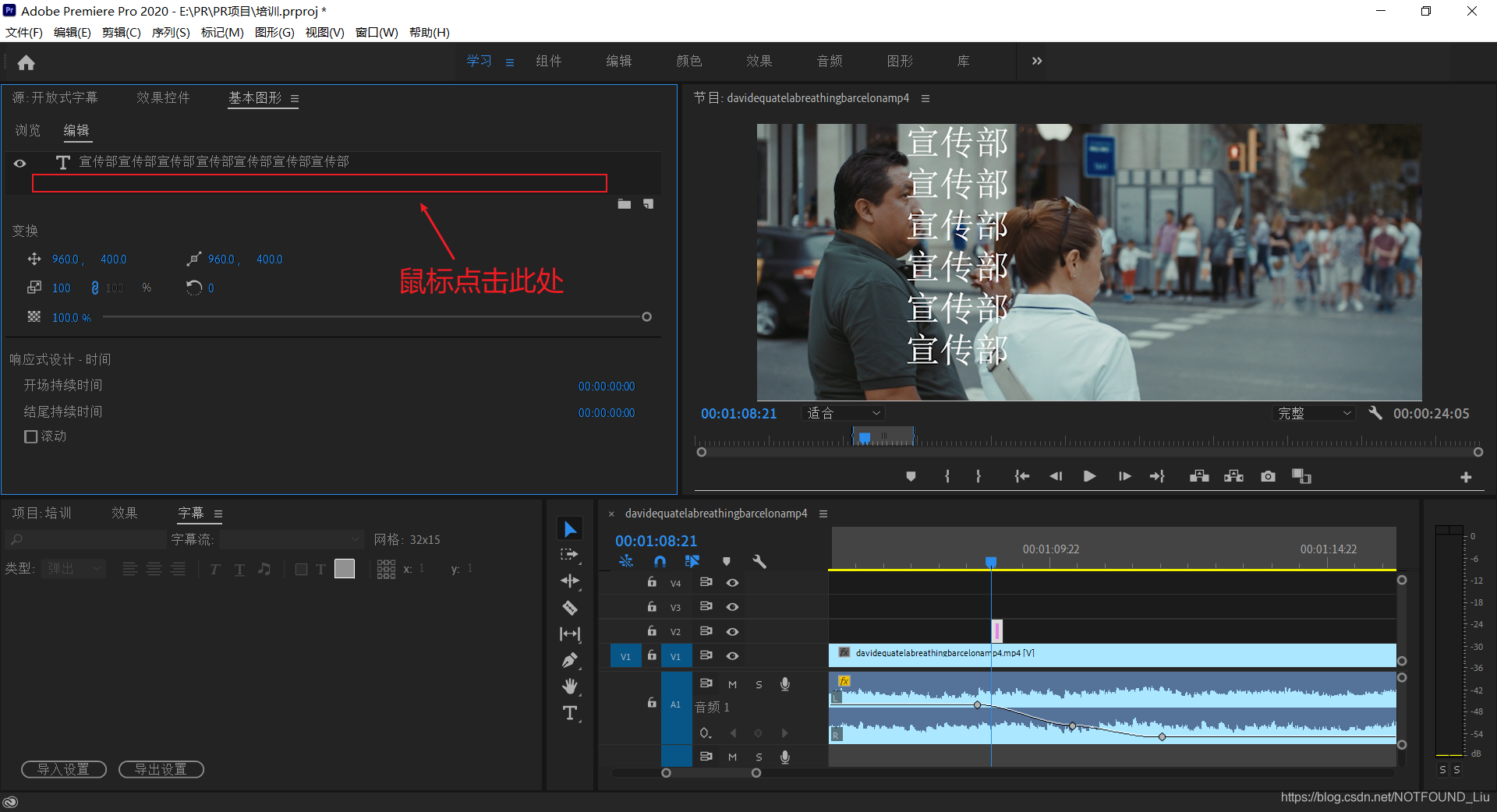Open program monitor wrench settings
Image resolution: width=1497 pixels, height=812 pixels.
tap(1375, 413)
